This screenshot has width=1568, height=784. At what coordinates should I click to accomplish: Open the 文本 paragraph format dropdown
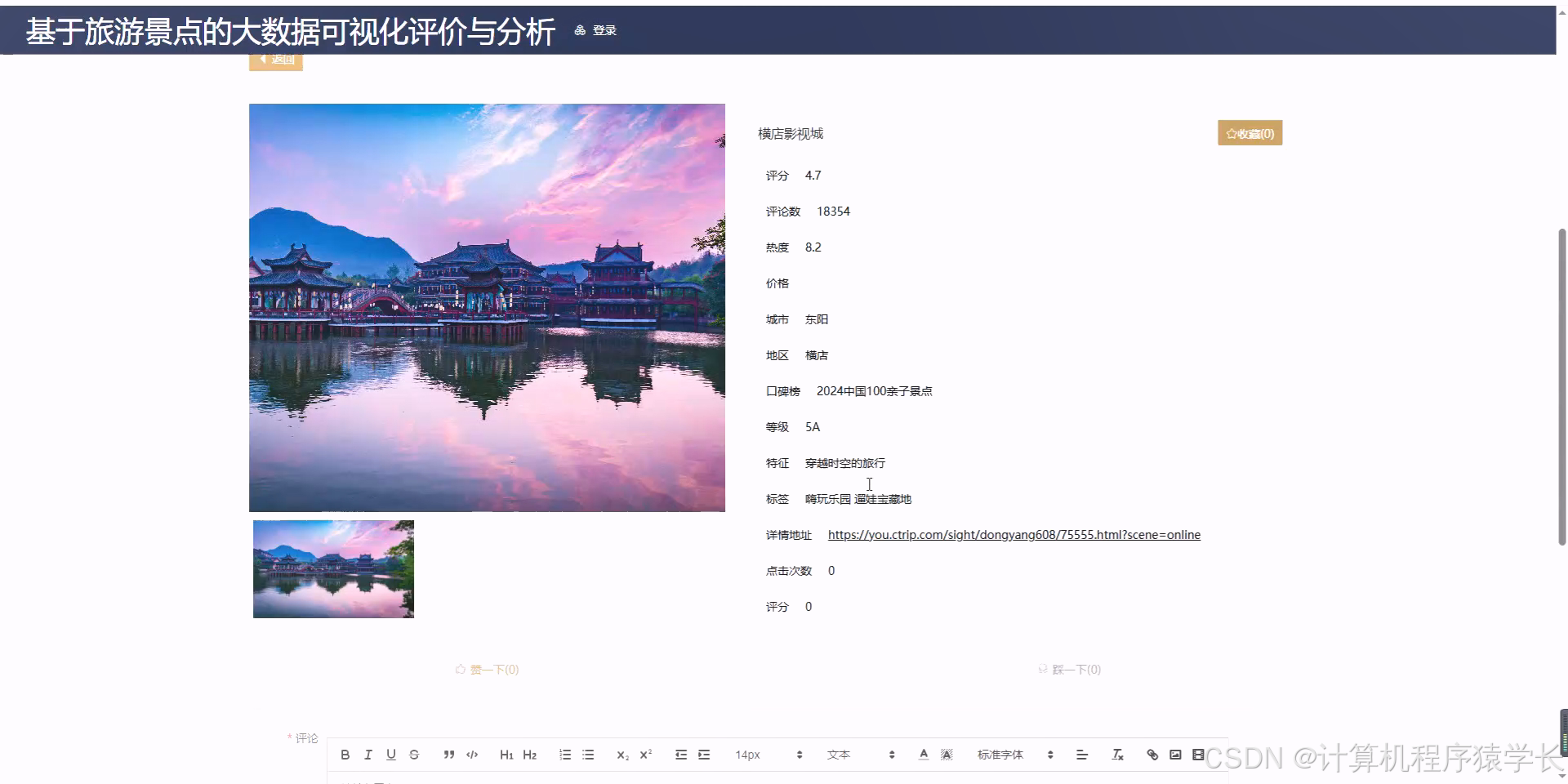(x=840, y=755)
